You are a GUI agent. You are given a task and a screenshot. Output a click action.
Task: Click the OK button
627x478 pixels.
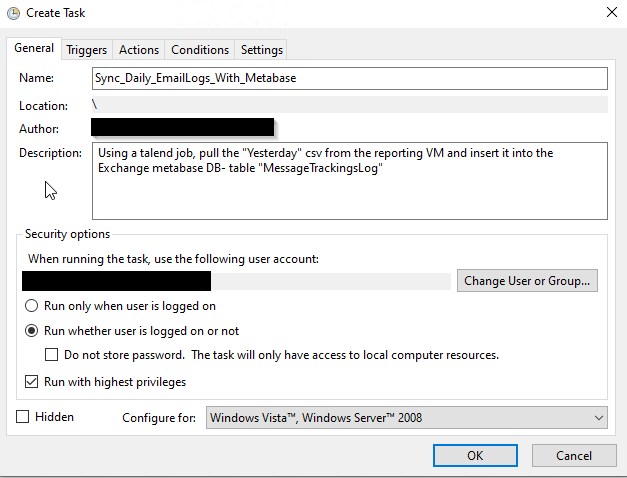click(475, 456)
